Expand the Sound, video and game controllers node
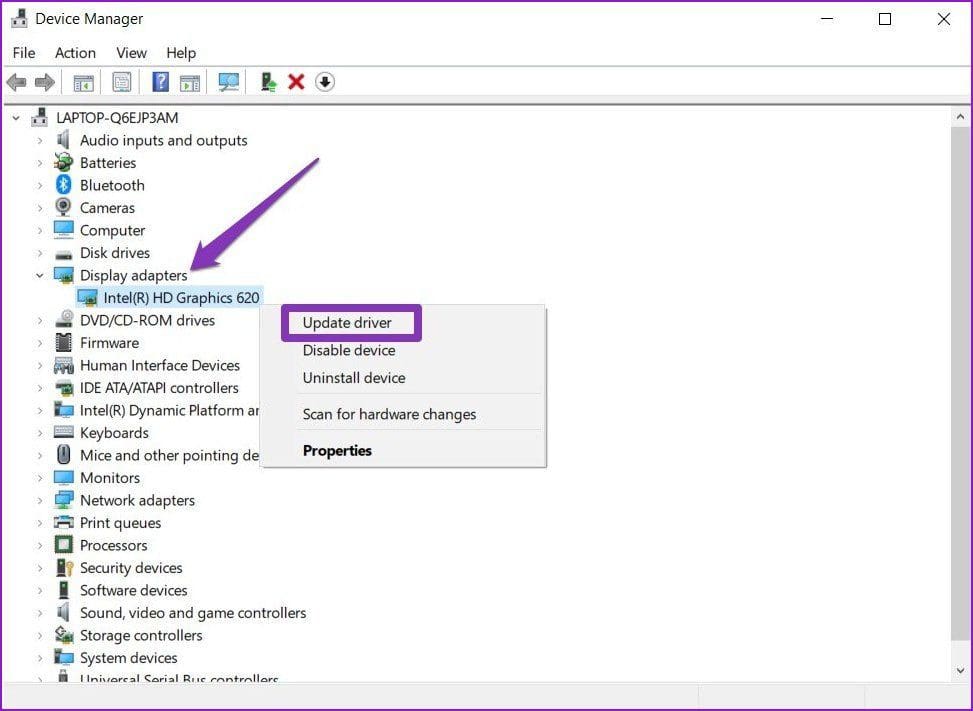The image size is (973, 711). click(x=40, y=613)
